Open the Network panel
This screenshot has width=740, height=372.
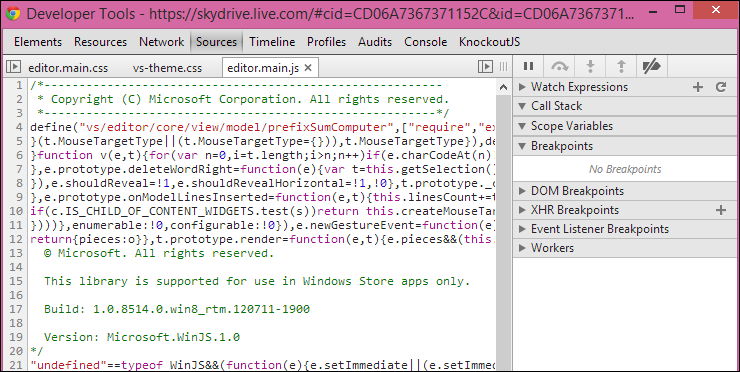[161, 42]
